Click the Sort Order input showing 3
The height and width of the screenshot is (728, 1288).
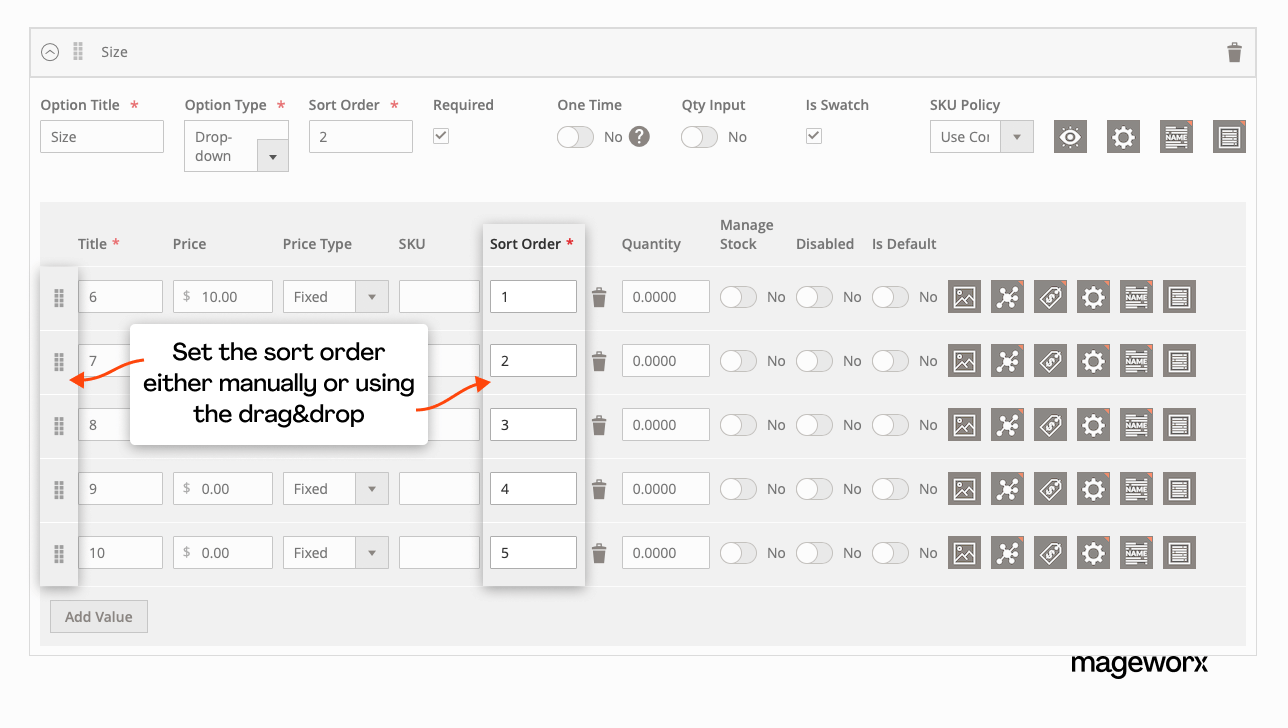[533, 424]
